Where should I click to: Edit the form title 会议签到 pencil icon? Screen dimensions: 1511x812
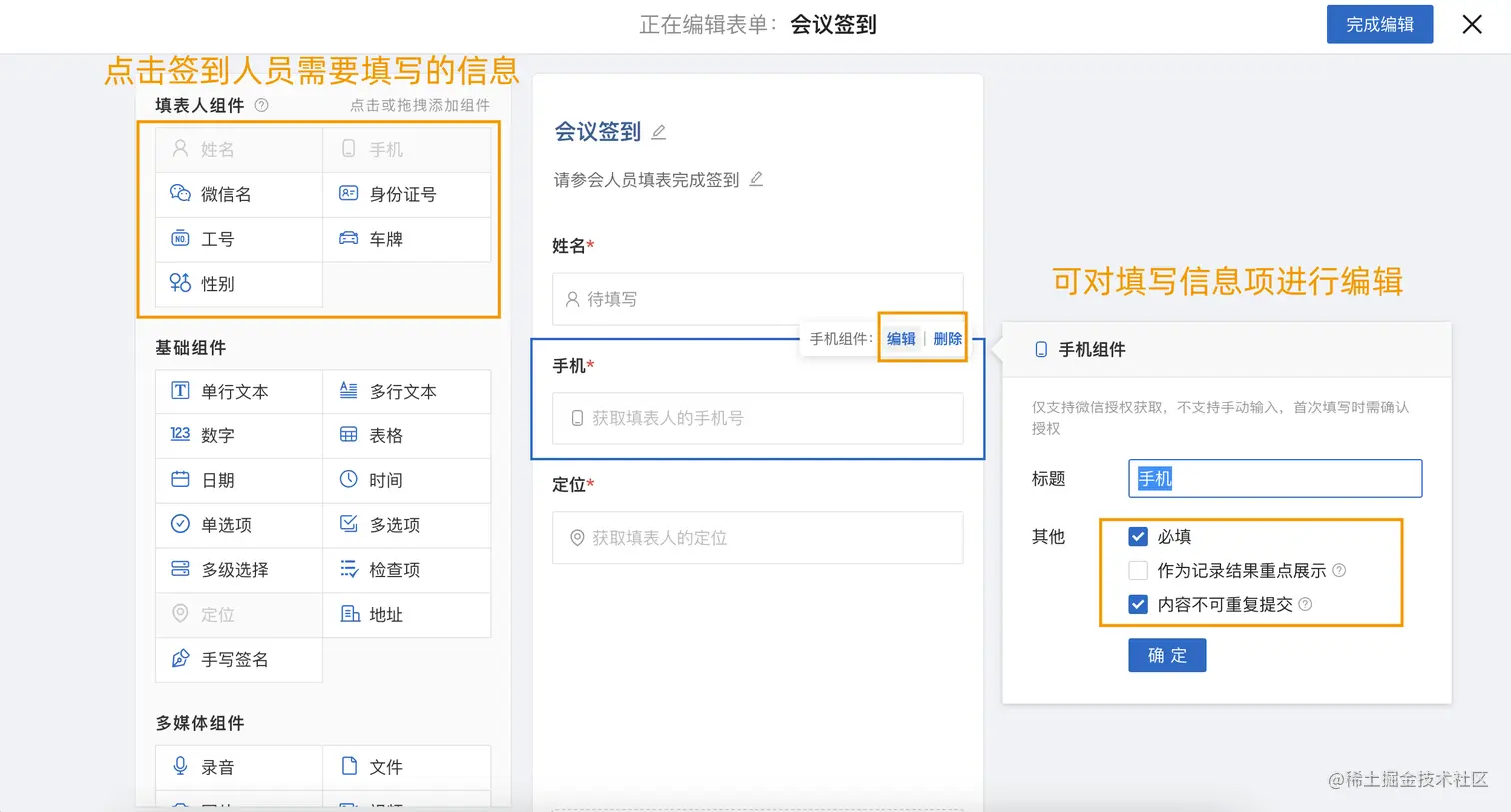tap(659, 132)
